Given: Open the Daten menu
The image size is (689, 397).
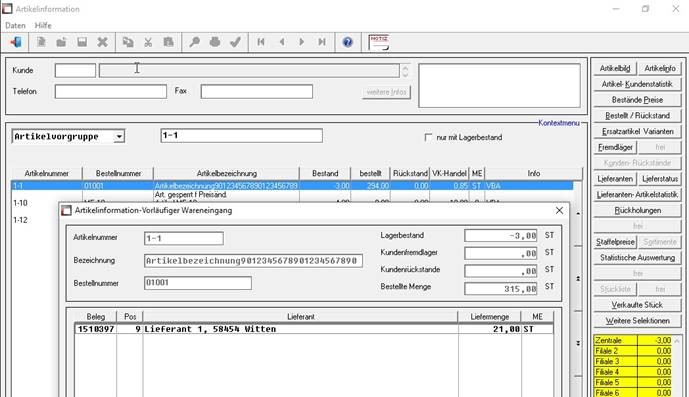Looking at the screenshot, I should [x=15, y=25].
